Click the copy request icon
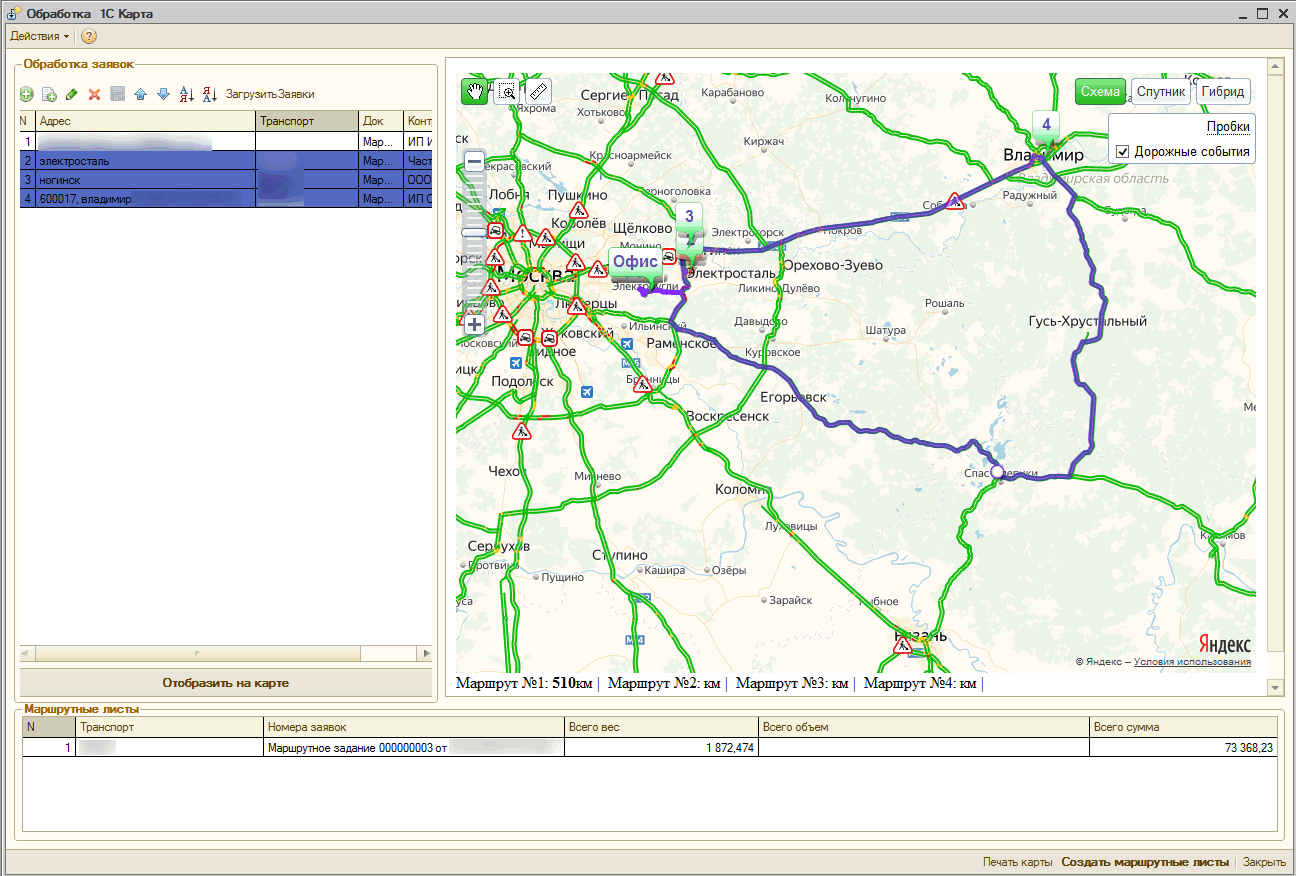The height and width of the screenshot is (876, 1296). coord(49,94)
